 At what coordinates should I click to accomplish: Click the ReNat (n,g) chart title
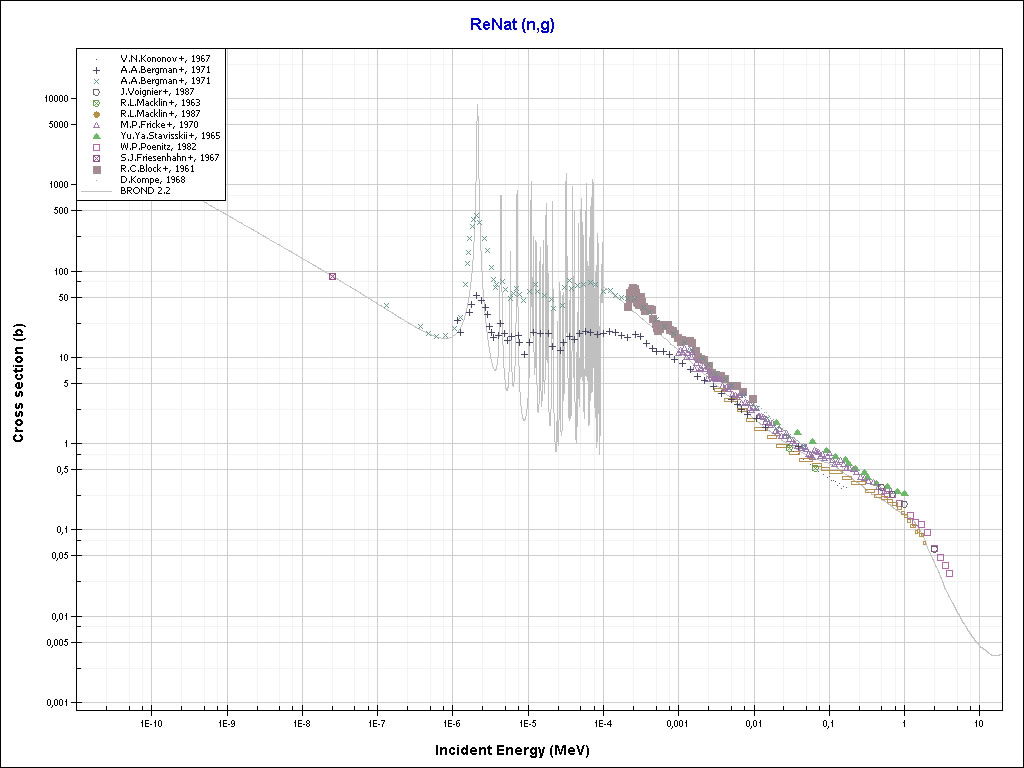pyautogui.click(x=512, y=25)
